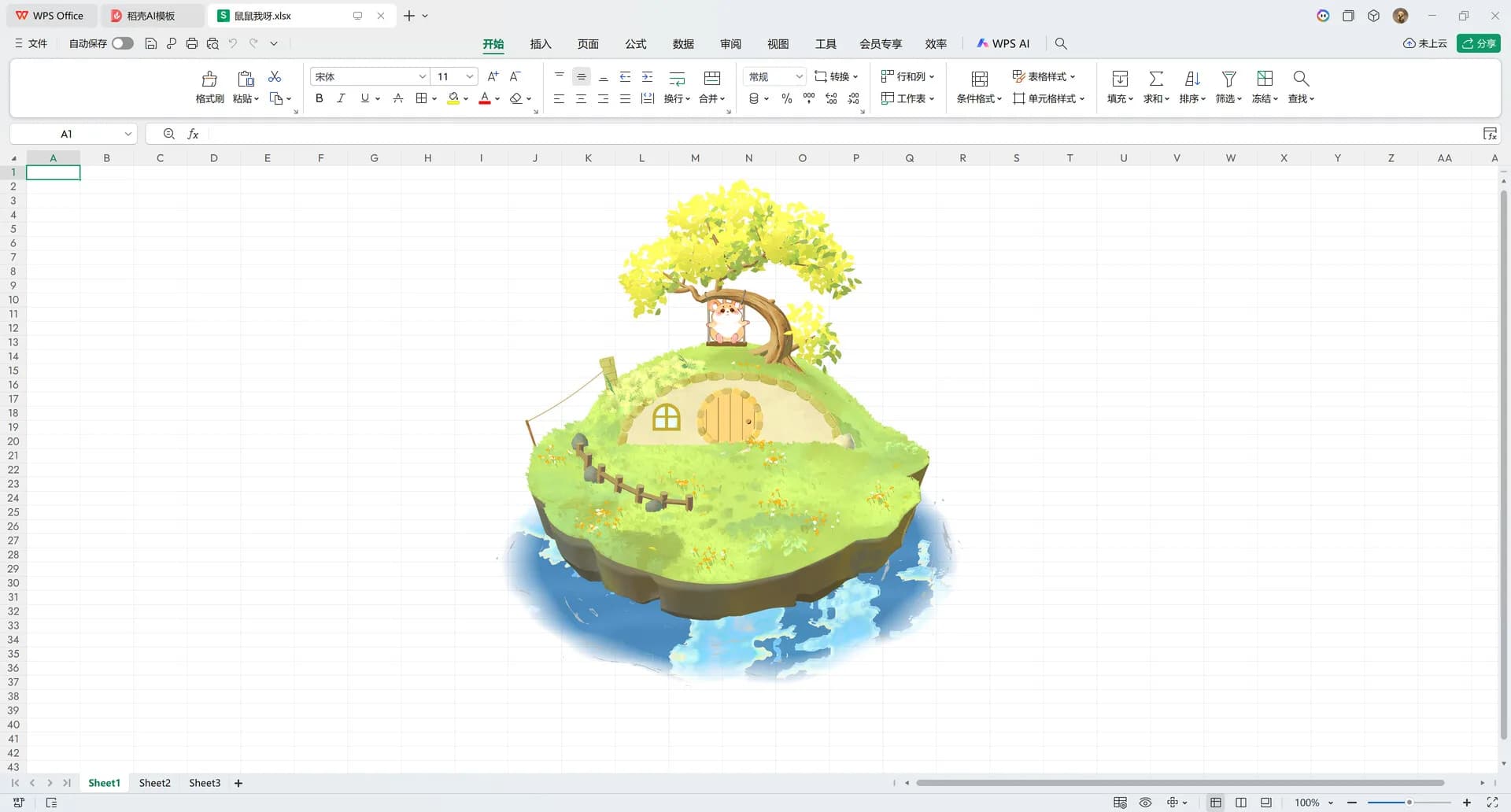Click the Find (查找) magnifier icon
This screenshot has height=812, width=1511.
1300,79
